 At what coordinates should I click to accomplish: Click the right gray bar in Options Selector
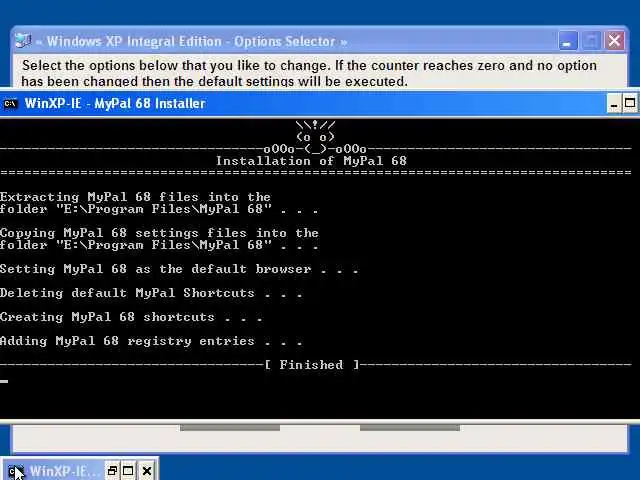(409, 427)
